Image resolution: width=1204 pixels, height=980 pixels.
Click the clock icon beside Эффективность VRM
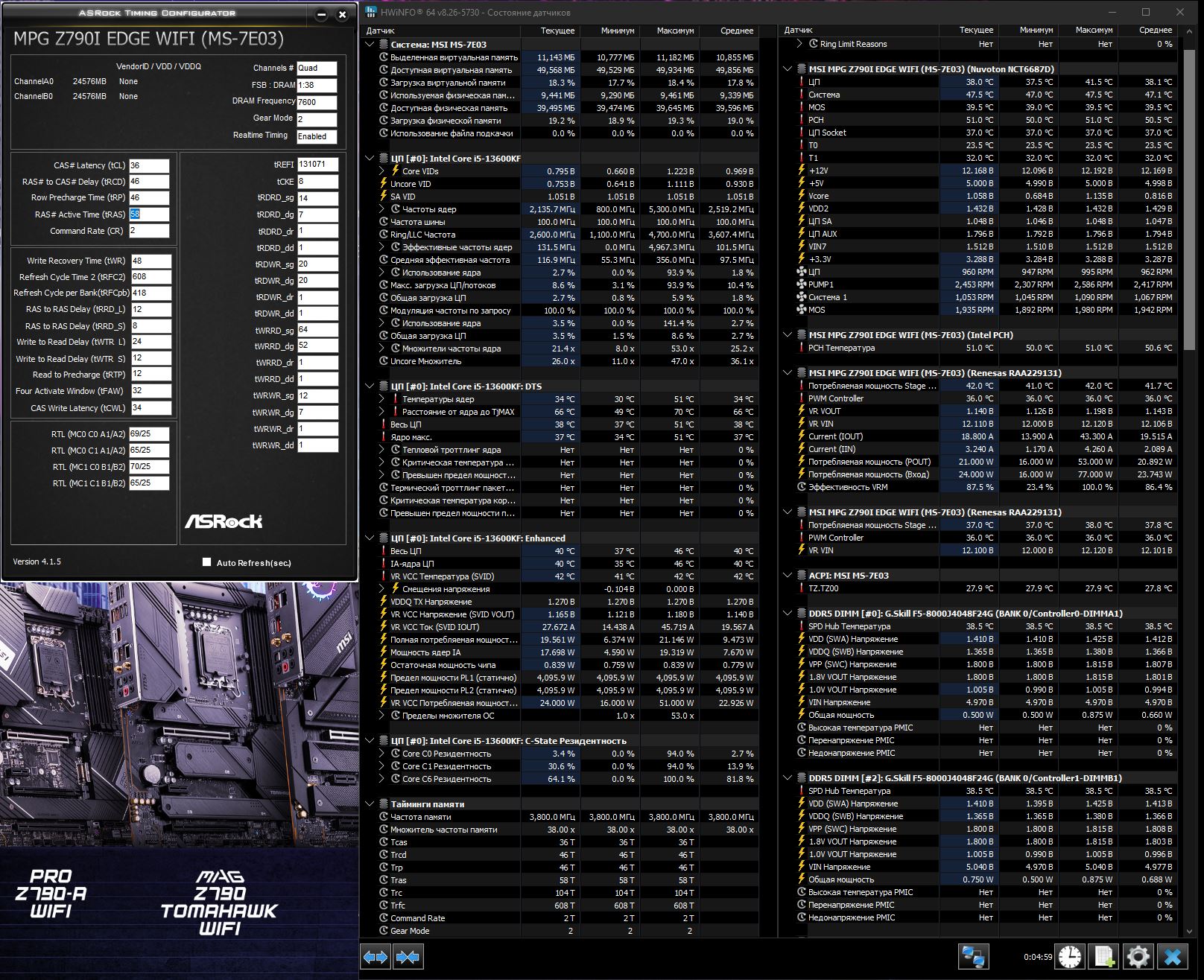tap(802, 487)
